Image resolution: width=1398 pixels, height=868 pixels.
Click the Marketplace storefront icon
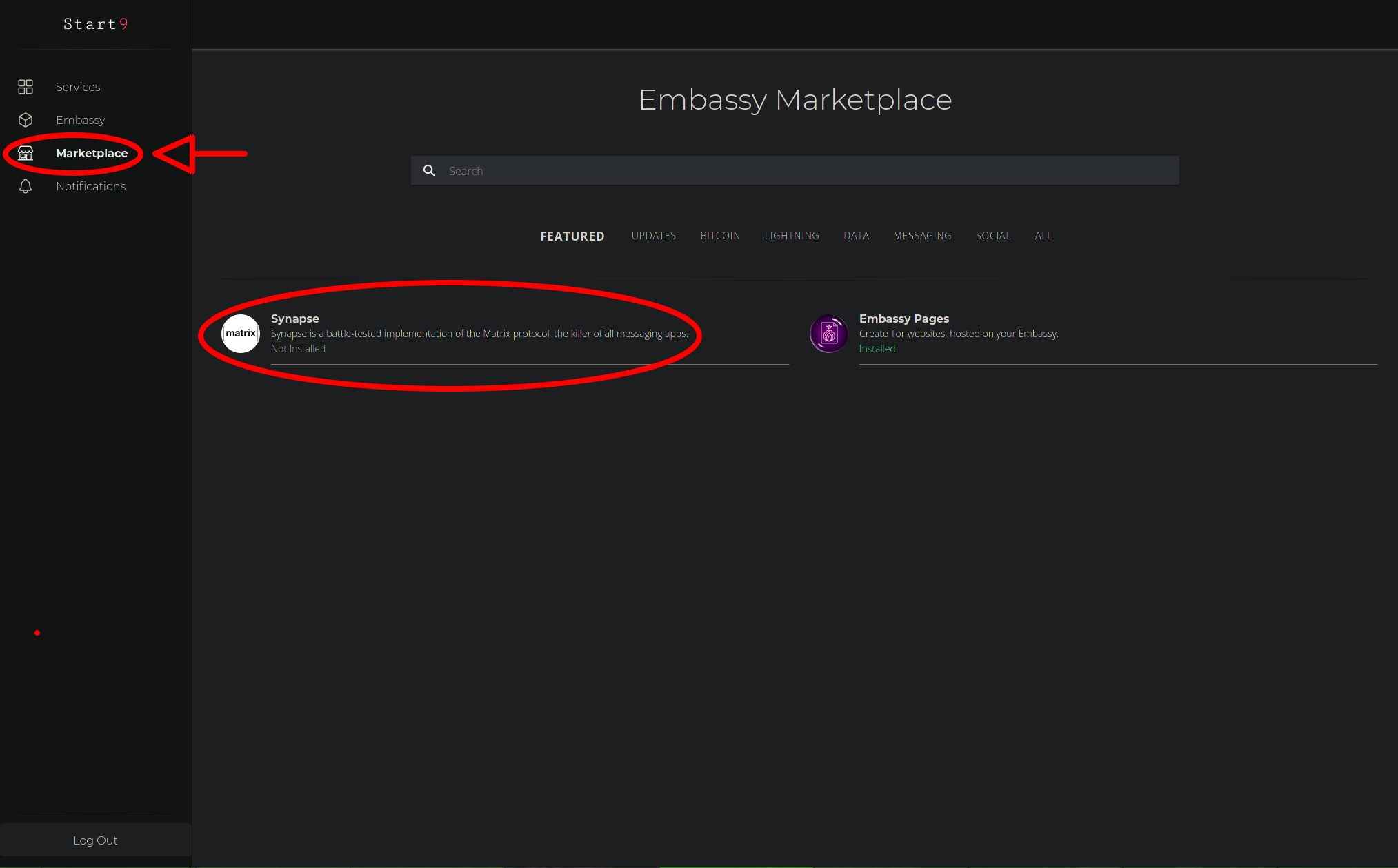tap(26, 153)
